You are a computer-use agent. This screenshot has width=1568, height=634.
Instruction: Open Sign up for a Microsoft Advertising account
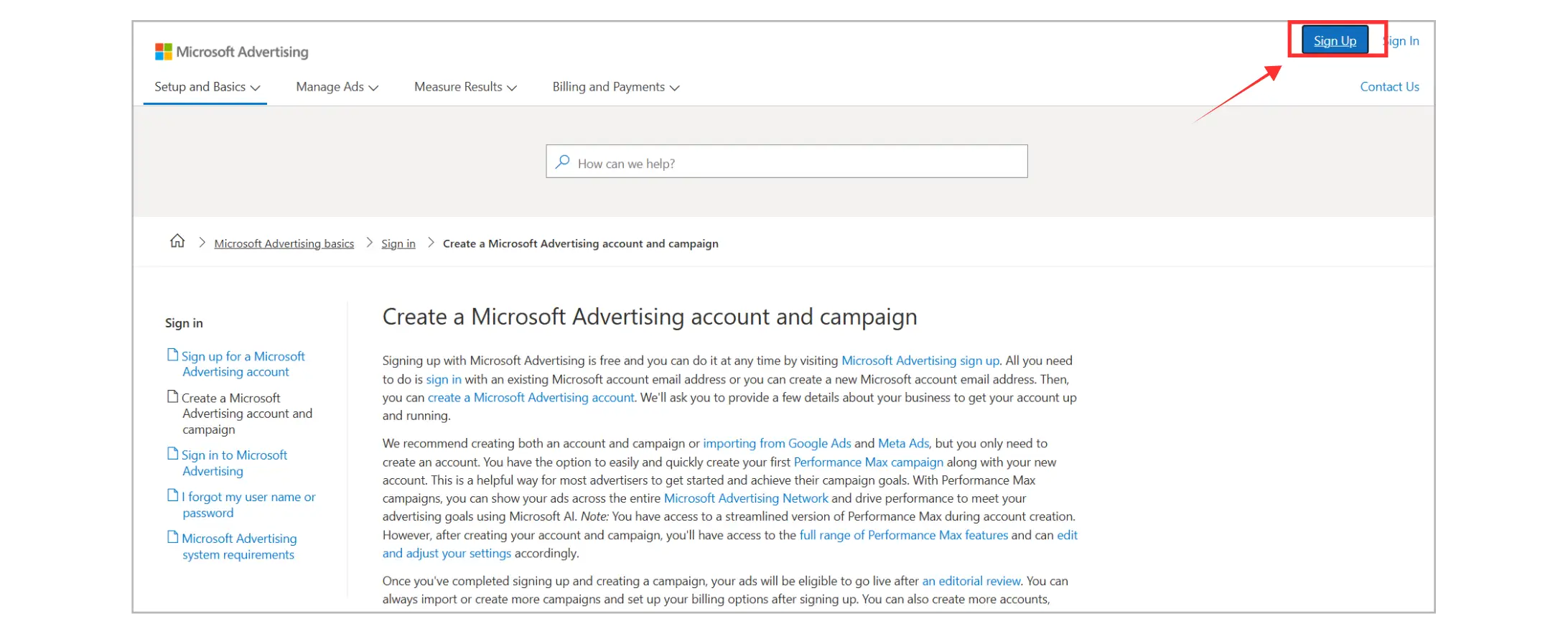click(243, 364)
